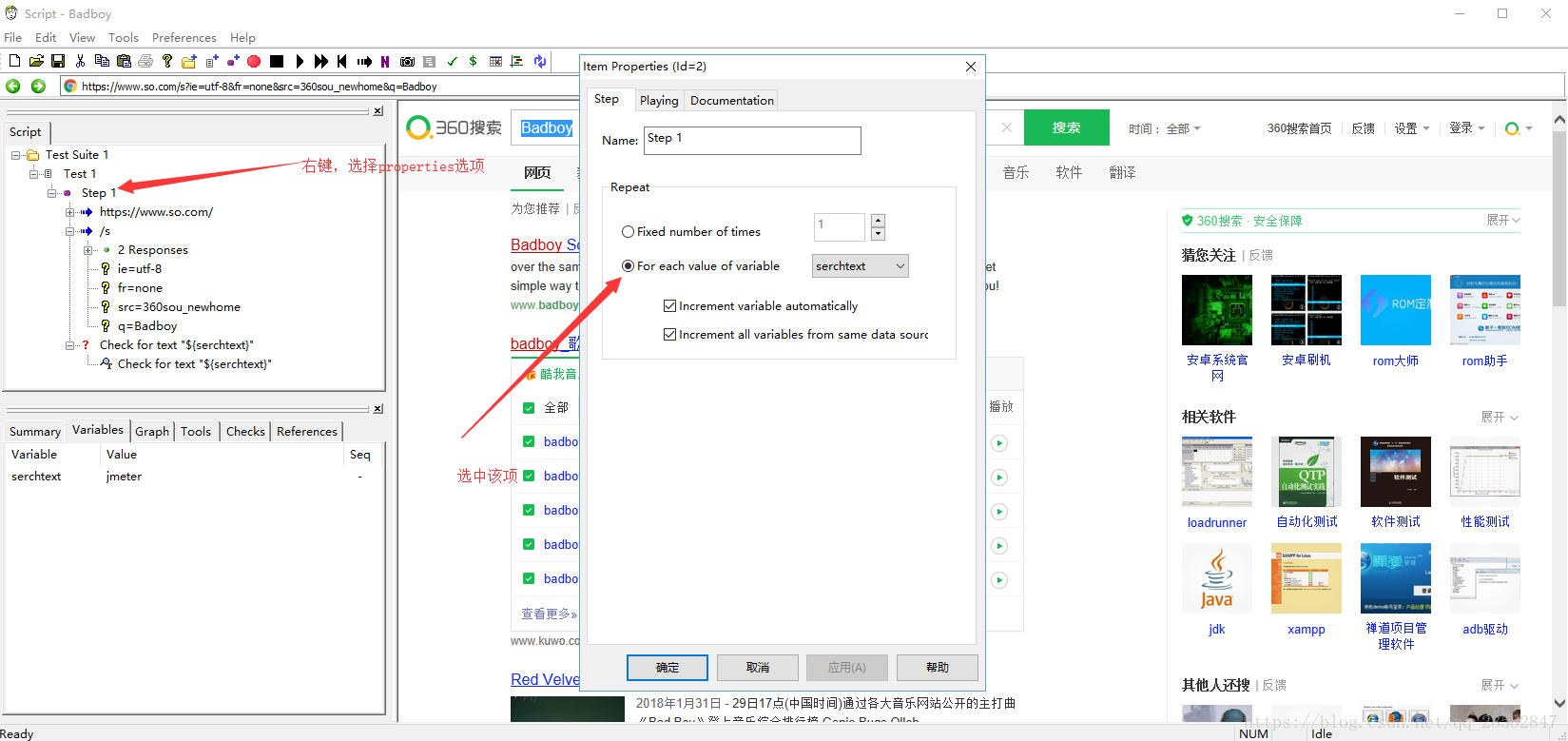Click the 帮助 help button

point(938,668)
